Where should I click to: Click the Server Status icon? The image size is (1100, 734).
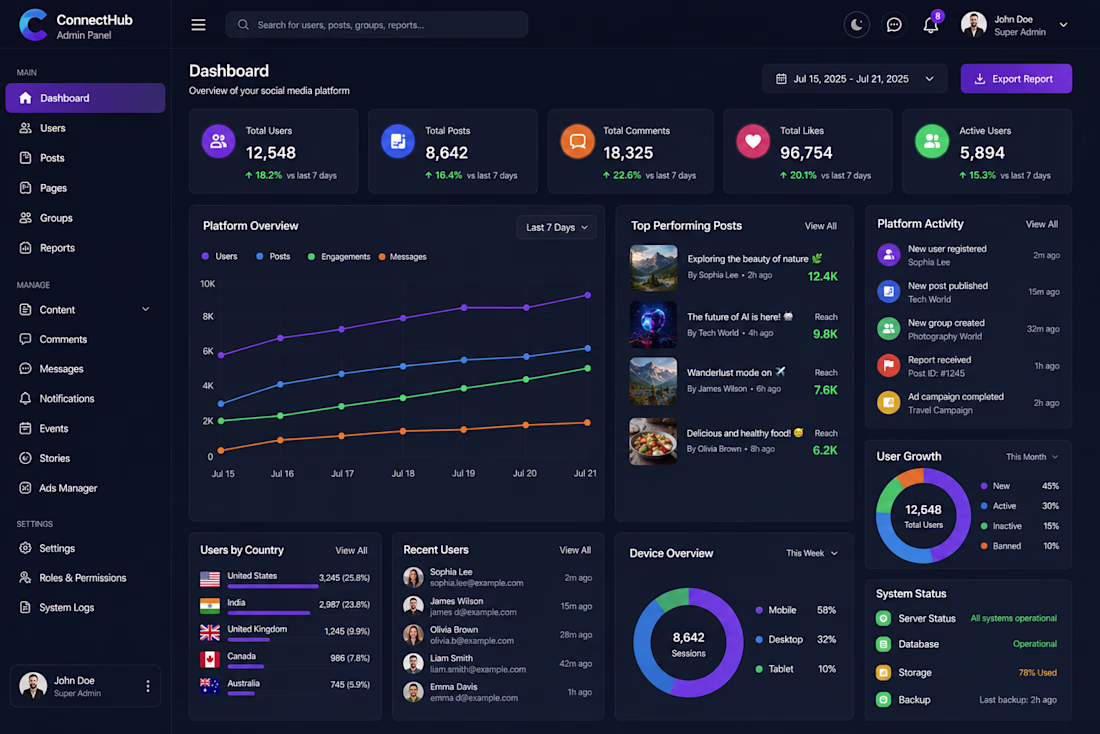[884, 618]
